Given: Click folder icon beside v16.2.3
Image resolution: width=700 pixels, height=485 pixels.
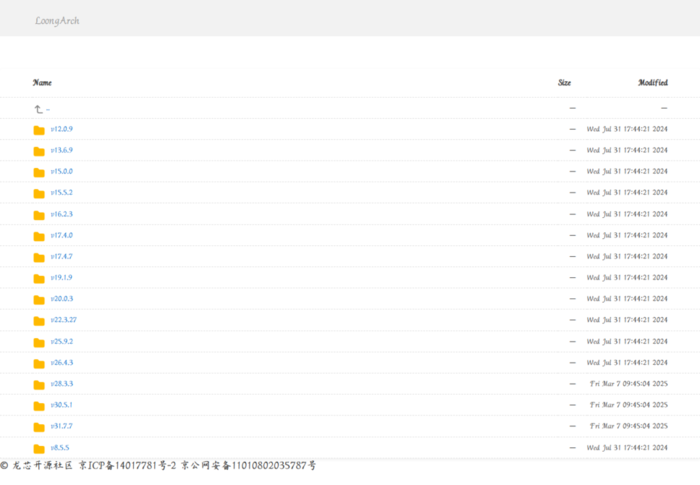Looking at the screenshot, I should pyautogui.click(x=39, y=215).
